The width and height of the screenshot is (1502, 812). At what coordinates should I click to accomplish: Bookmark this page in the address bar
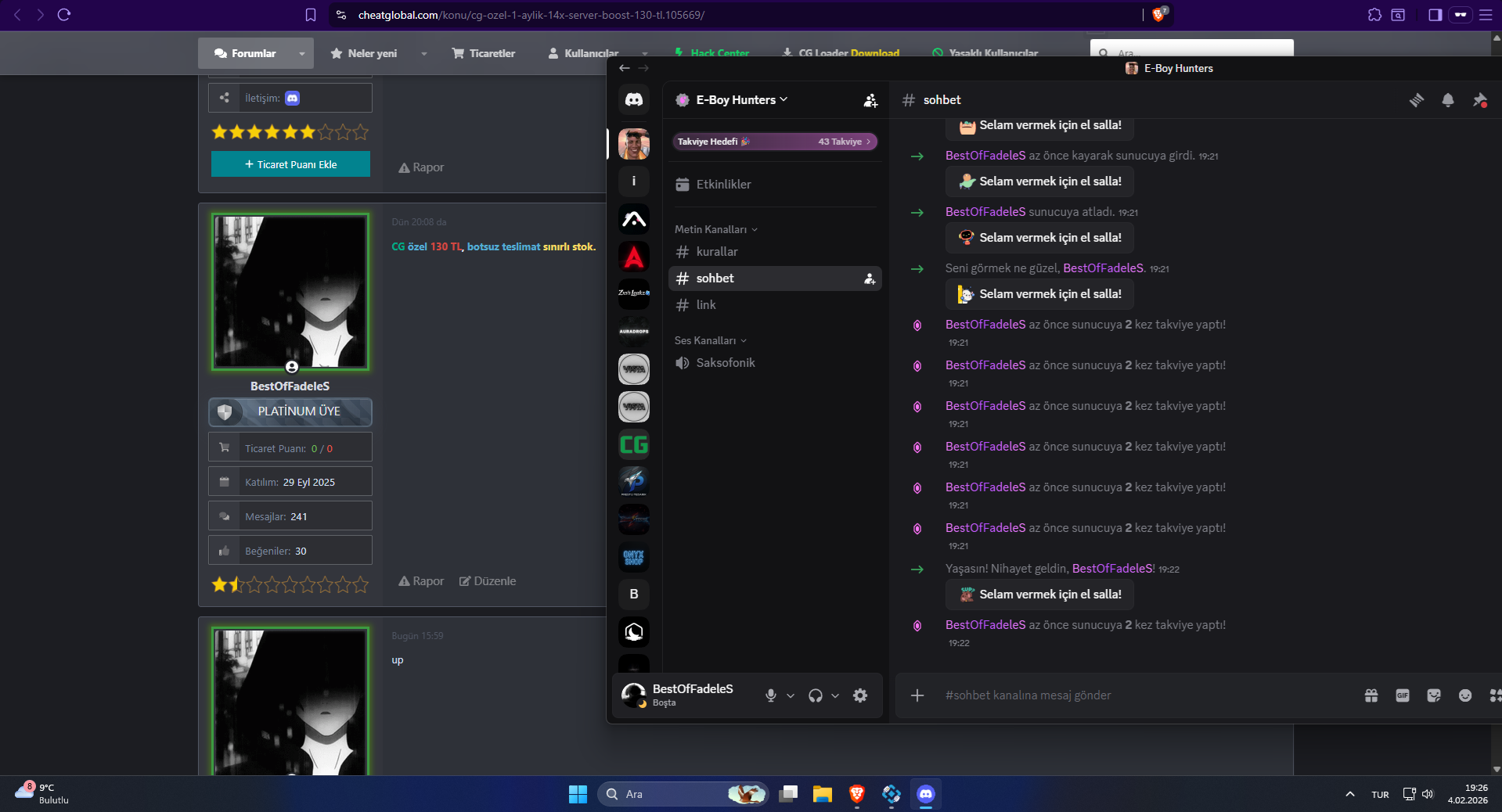[x=311, y=15]
